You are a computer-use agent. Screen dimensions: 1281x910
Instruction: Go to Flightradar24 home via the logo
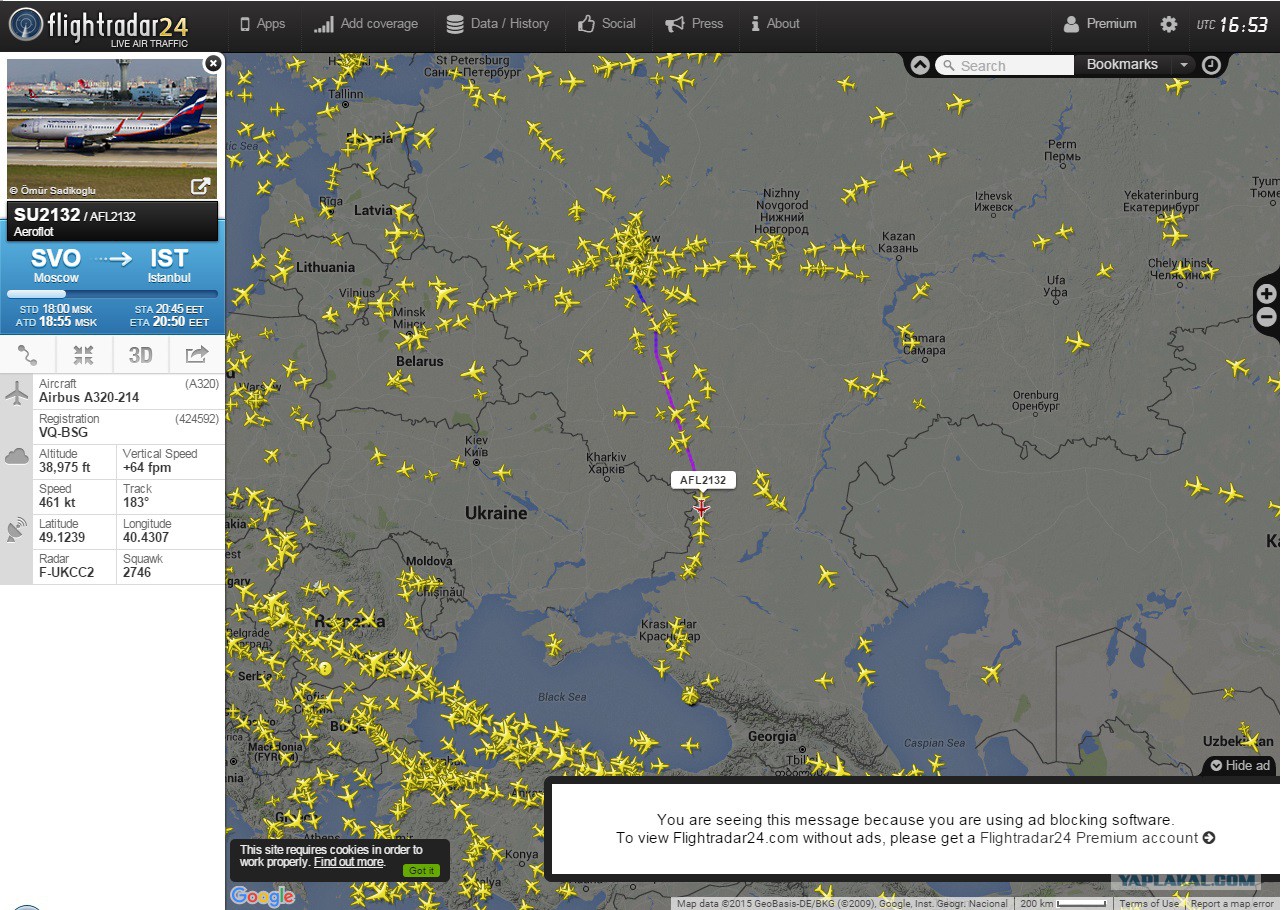coord(98,25)
